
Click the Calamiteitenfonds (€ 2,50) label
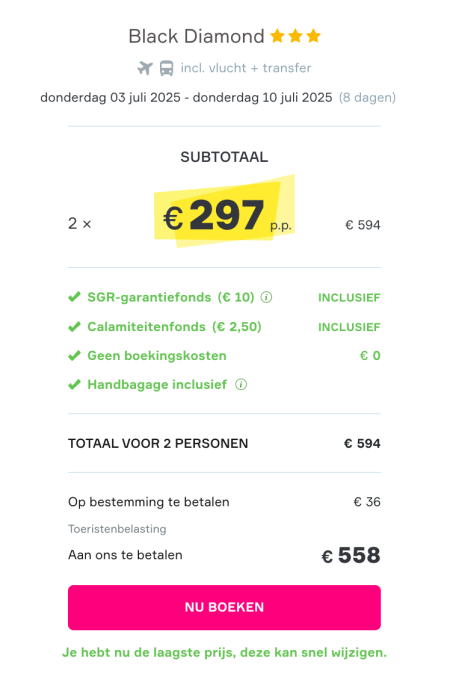click(x=175, y=327)
